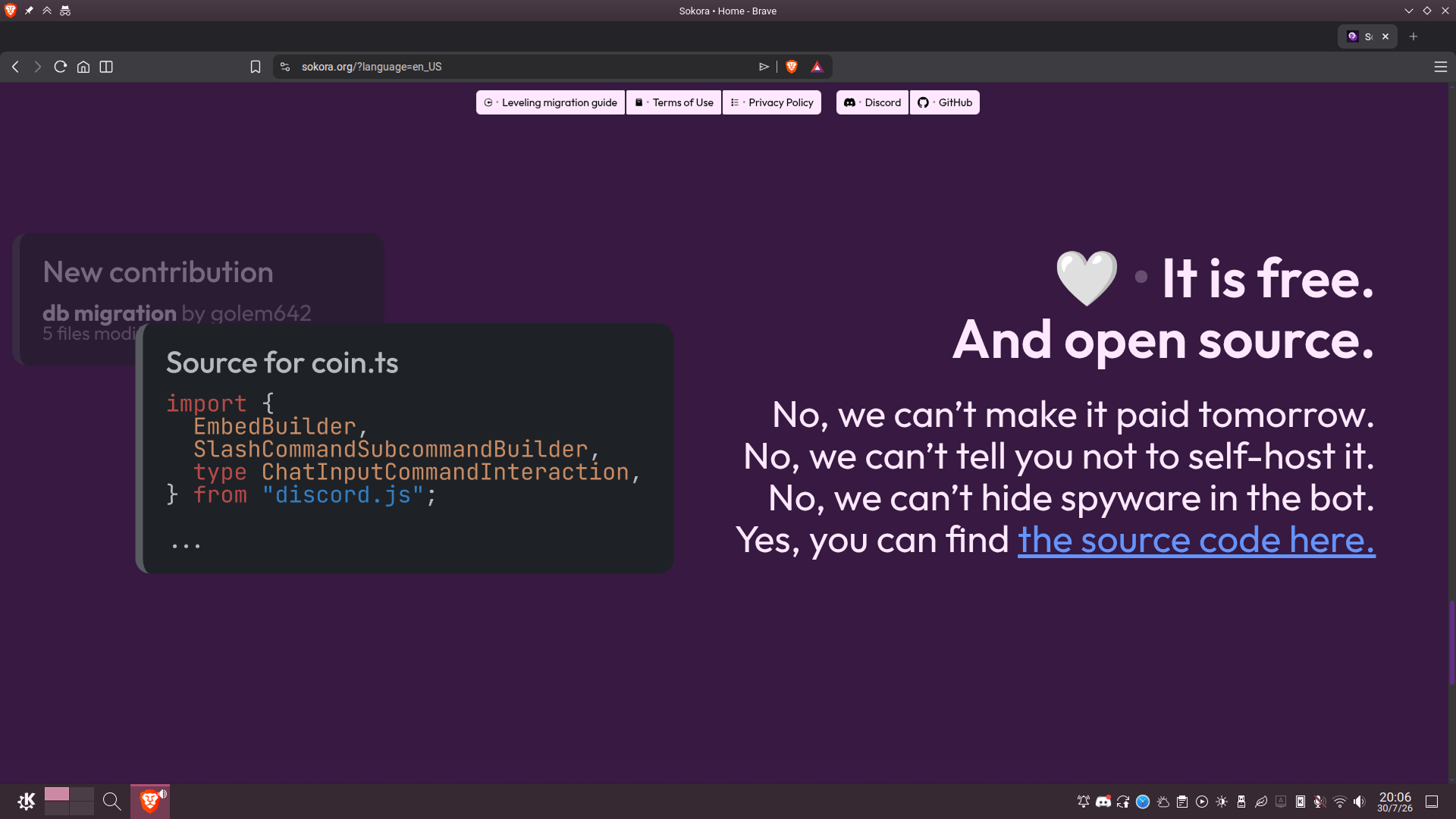Open the system updates tray icon
The height and width of the screenshot is (819, 1456).
[1123, 802]
